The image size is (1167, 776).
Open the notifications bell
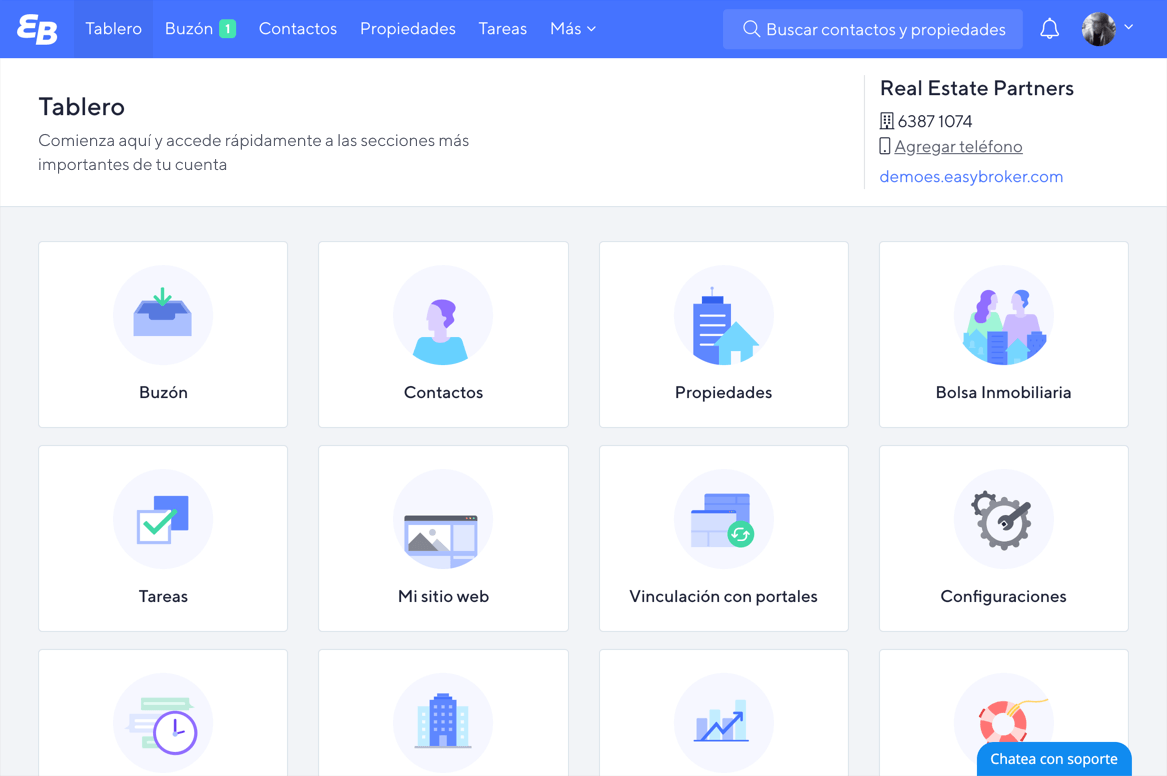tap(1049, 29)
